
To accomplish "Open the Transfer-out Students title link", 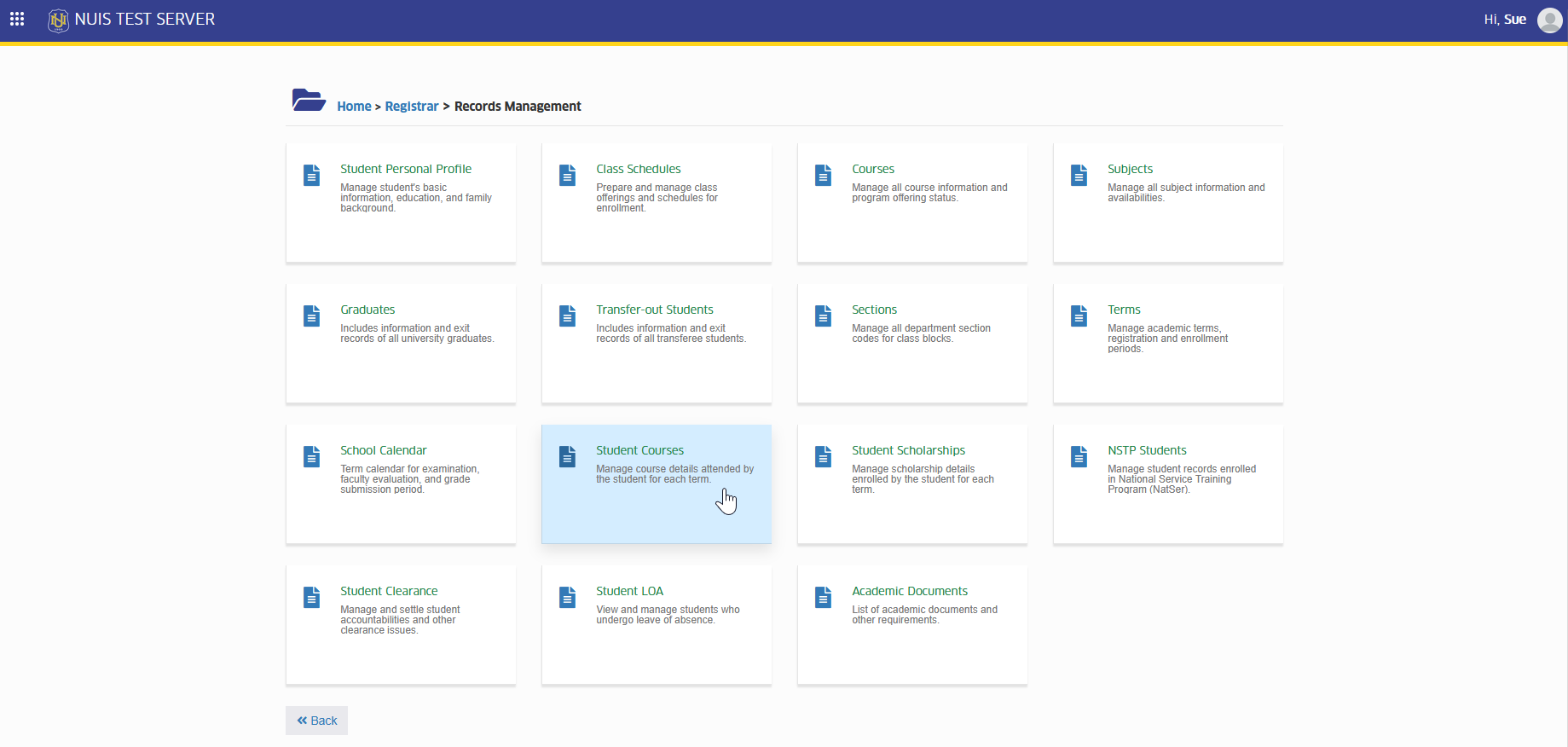I will (655, 310).
